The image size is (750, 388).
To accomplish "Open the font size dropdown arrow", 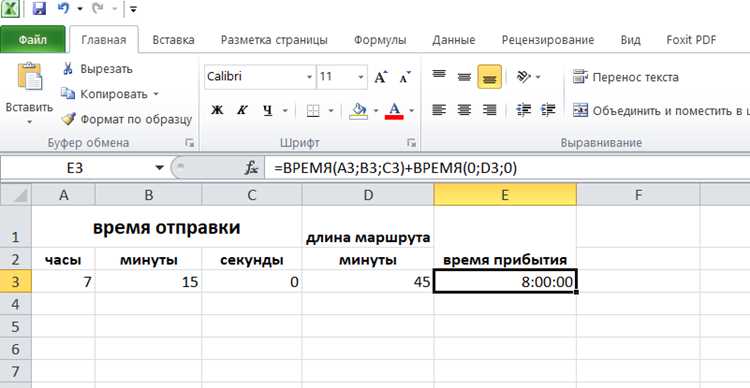I will point(361,77).
